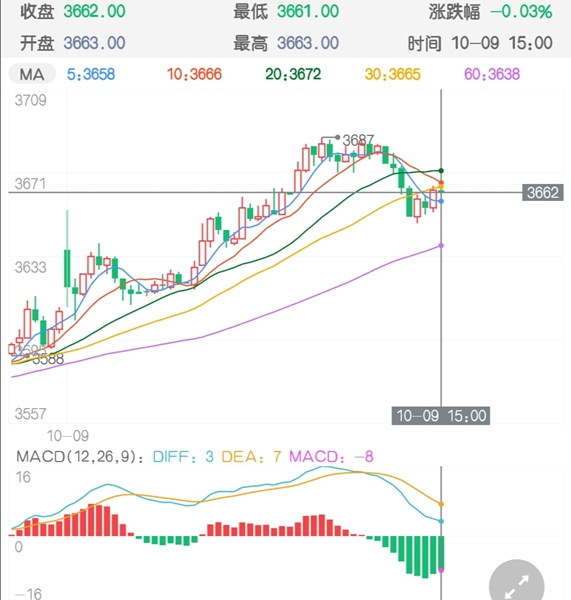571x600 pixels.
Task: Tap the highest price 3663.00 in 最高 row
Action: (x=308, y=43)
